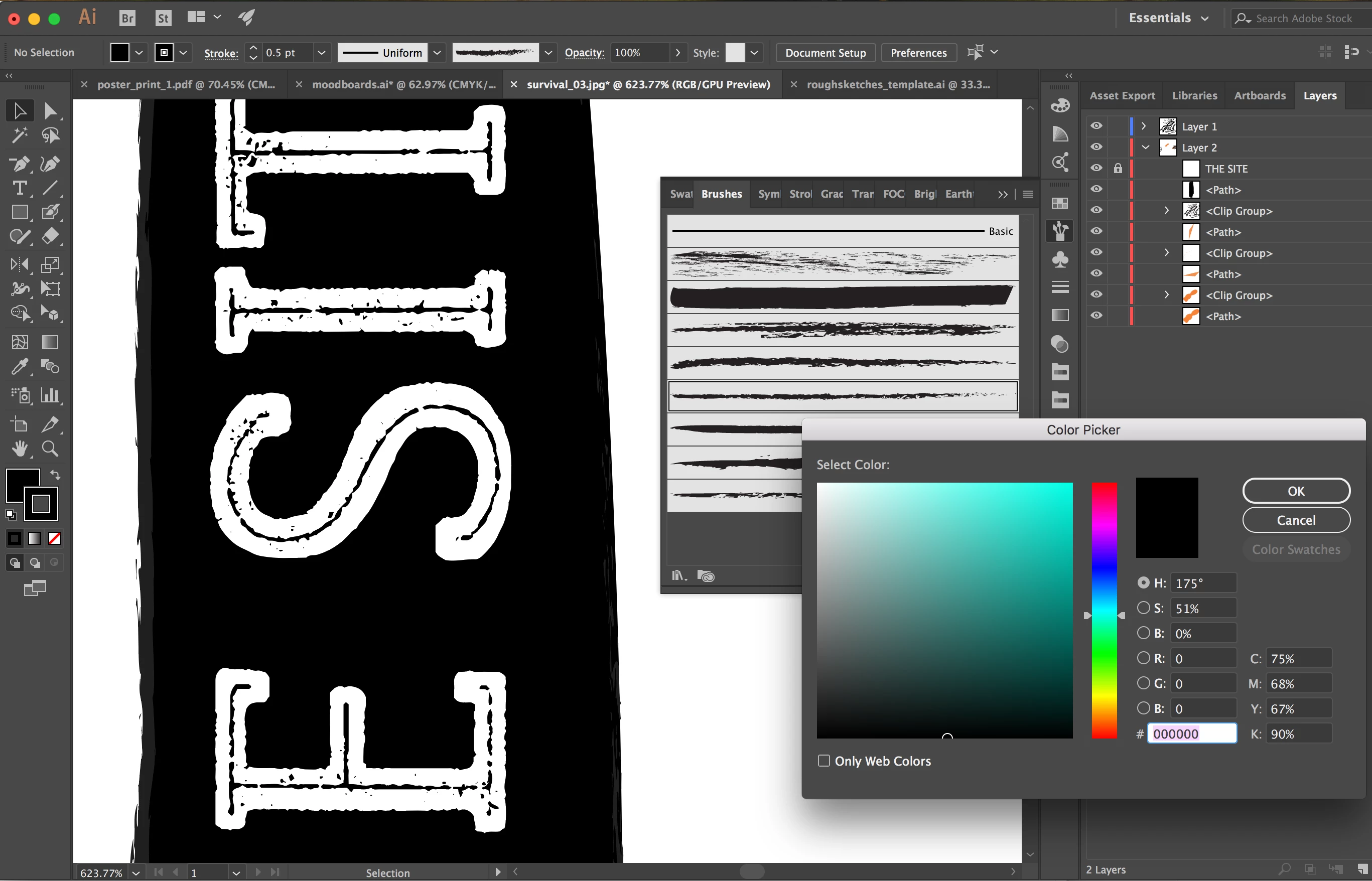Open the Bridge (Br) icon
Viewport: 1372px width, 881px height.
tap(127, 18)
